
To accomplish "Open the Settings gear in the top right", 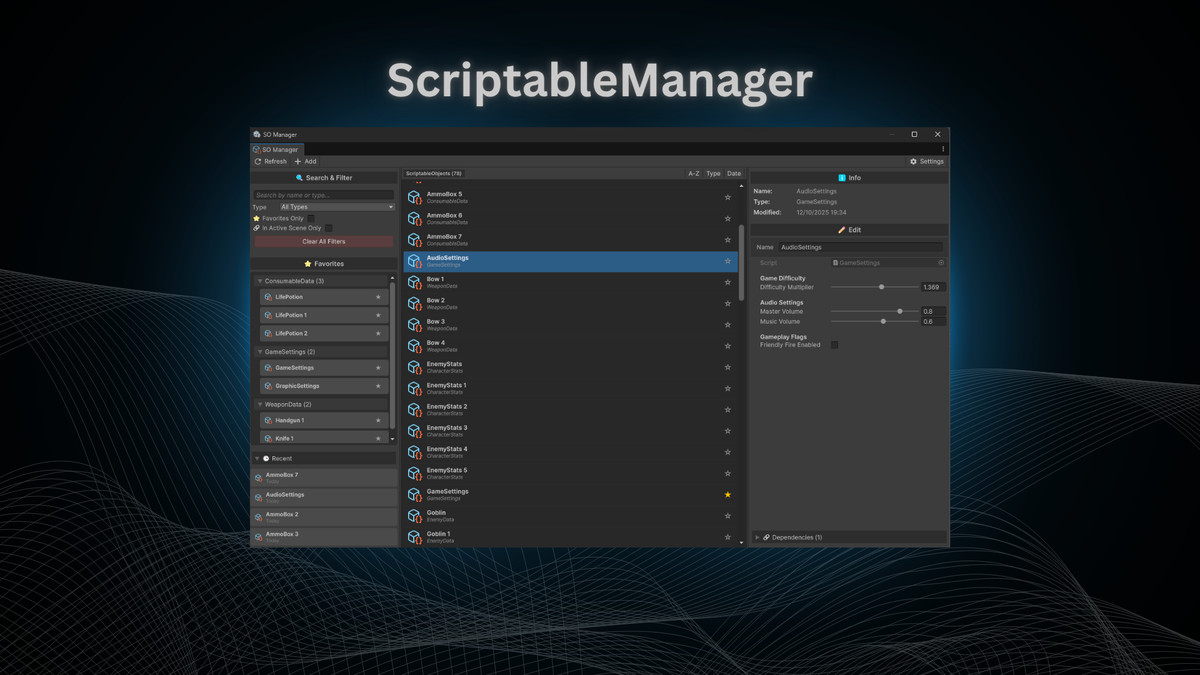I will 914,161.
